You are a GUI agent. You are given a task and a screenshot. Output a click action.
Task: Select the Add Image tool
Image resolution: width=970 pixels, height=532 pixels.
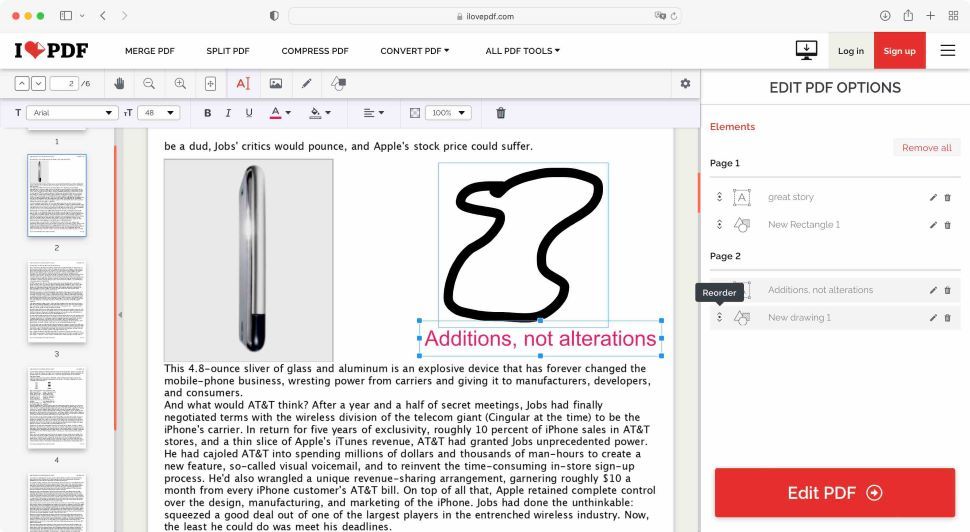coord(276,84)
